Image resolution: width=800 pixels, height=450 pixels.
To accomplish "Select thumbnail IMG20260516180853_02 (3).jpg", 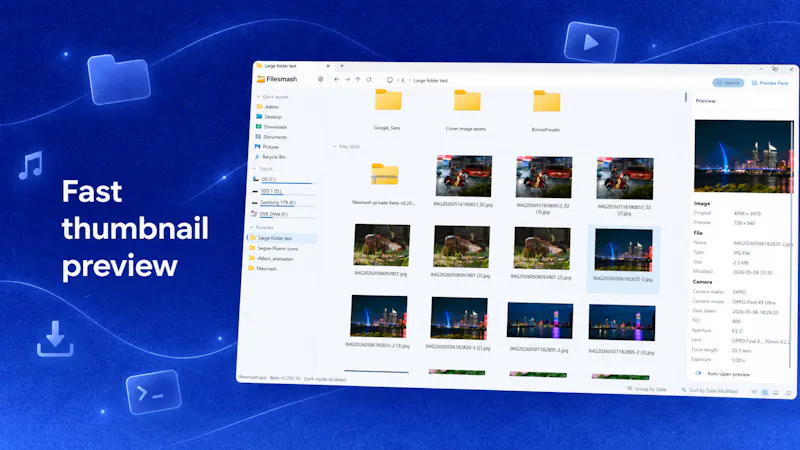I will (x=544, y=177).
